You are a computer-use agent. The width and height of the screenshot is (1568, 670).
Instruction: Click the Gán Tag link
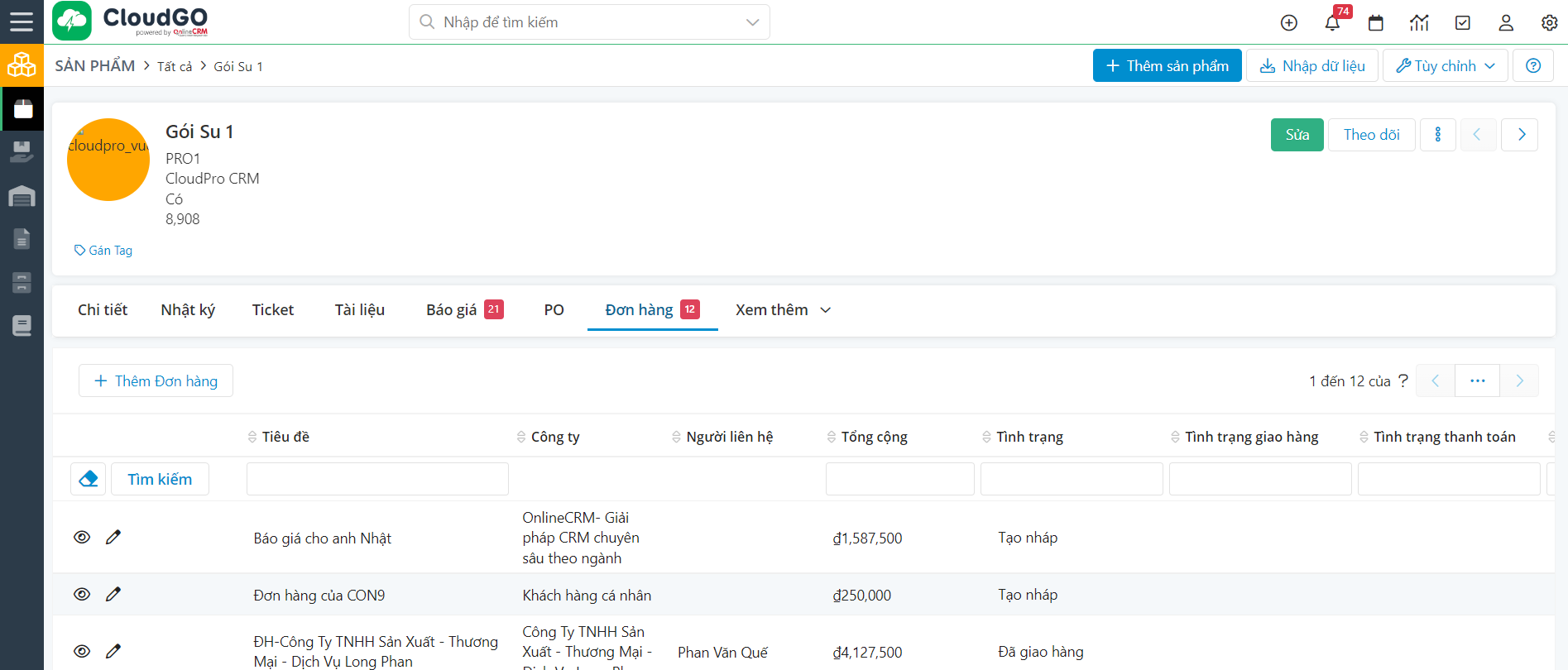103,250
